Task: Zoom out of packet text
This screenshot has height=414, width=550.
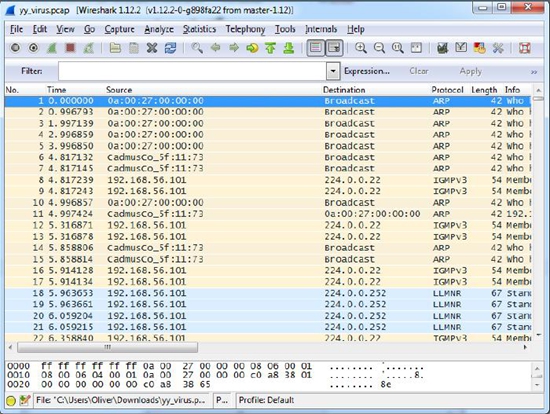Action: coord(379,47)
